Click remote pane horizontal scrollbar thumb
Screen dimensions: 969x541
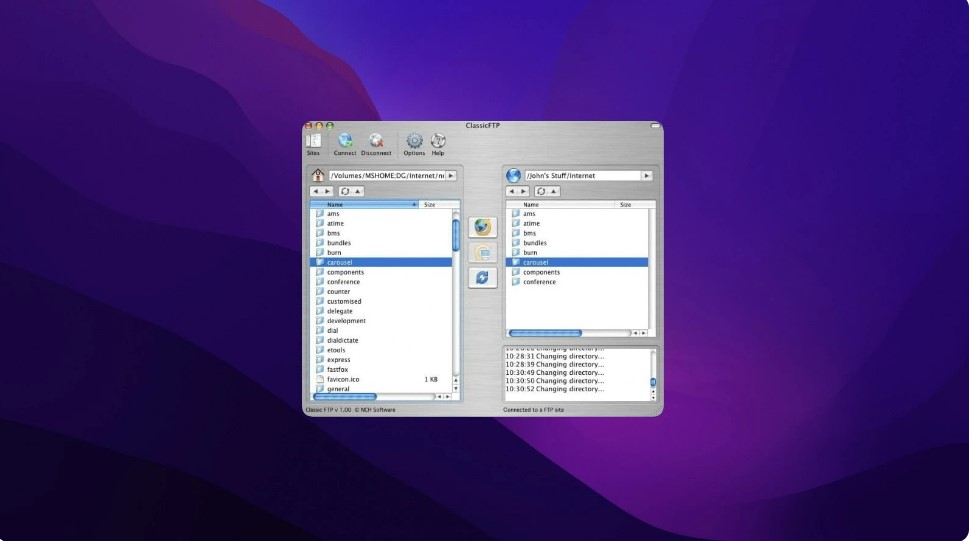pyautogui.click(x=545, y=333)
